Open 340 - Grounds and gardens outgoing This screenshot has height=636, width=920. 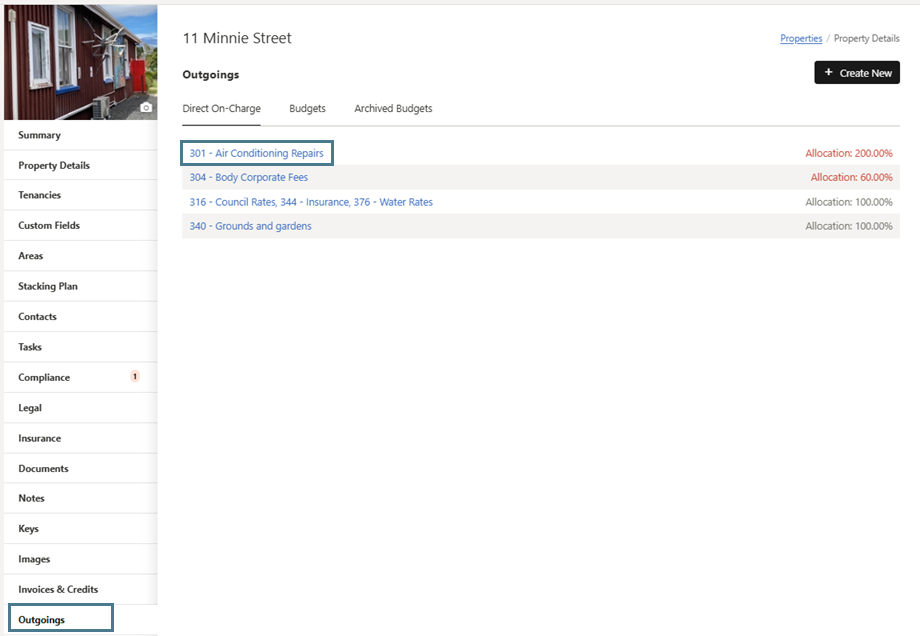250,226
